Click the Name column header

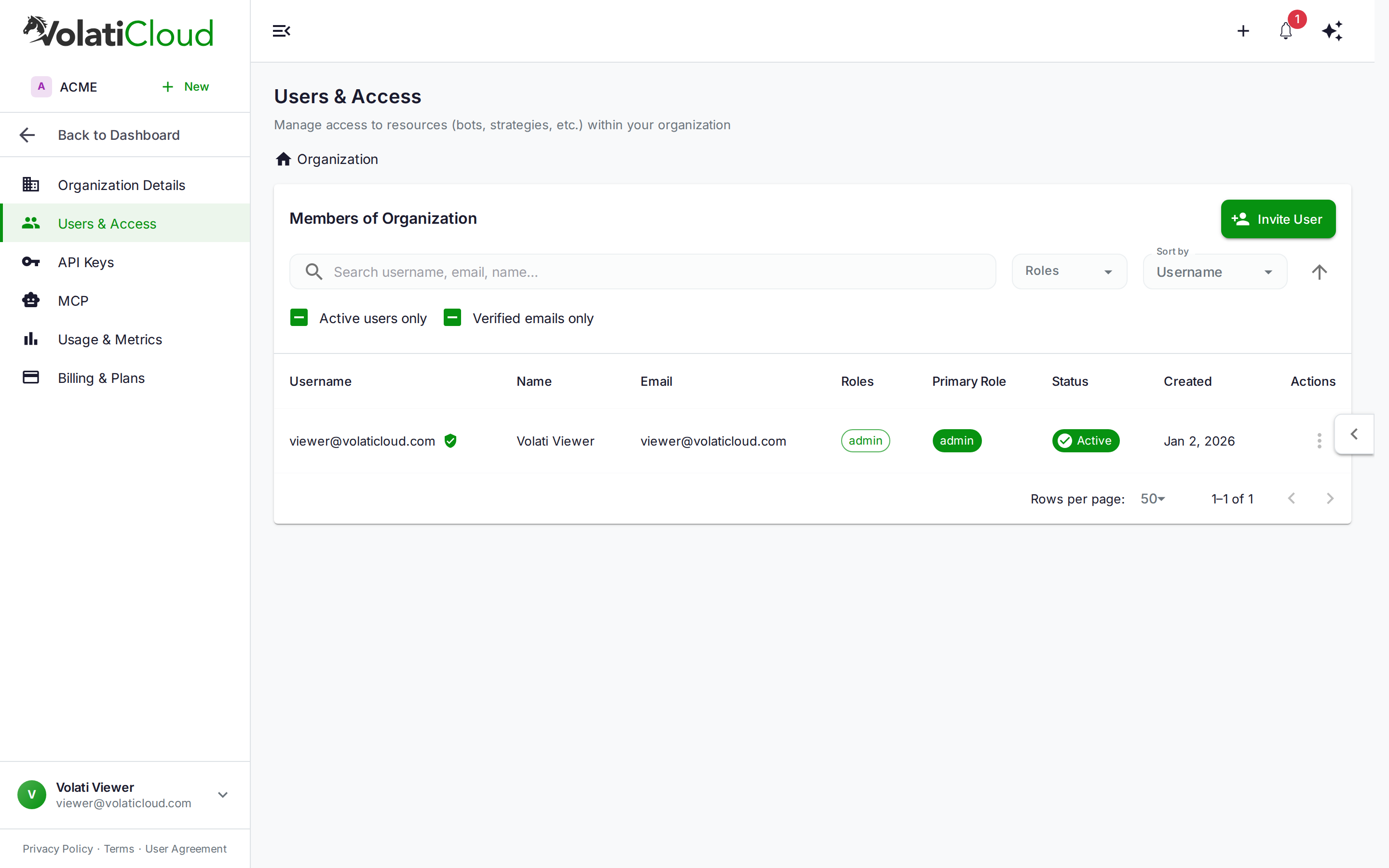(x=534, y=381)
